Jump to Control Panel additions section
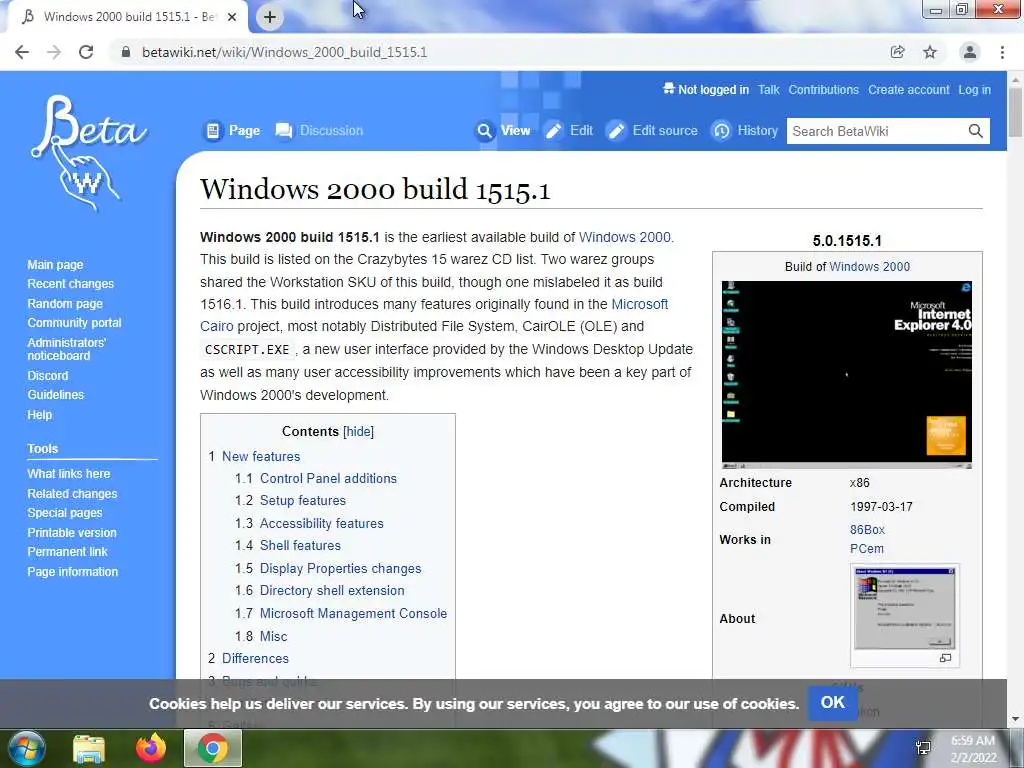The width and height of the screenshot is (1024, 768). pyautogui.click(x=328, y=479)
